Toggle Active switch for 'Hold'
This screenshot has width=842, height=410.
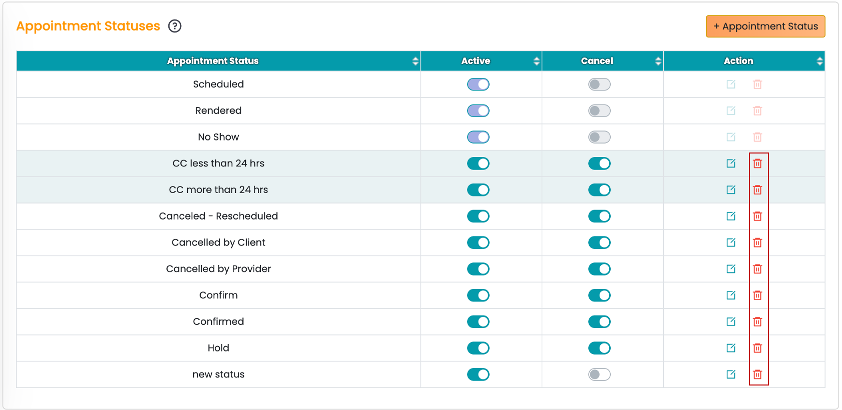coord(478,348)
